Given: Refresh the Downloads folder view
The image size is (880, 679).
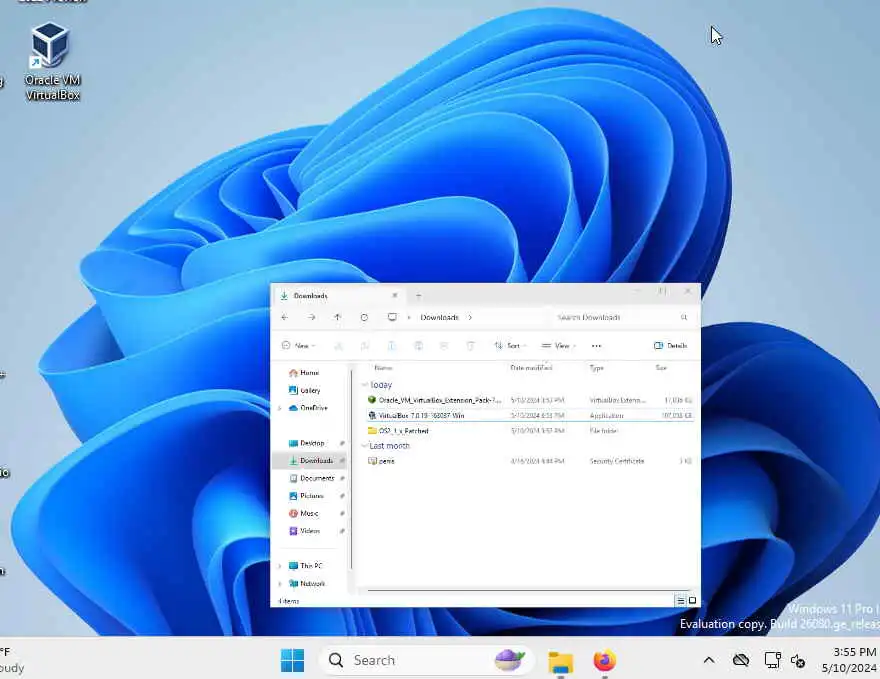Looking at the screenshot, I should point(364,317).
